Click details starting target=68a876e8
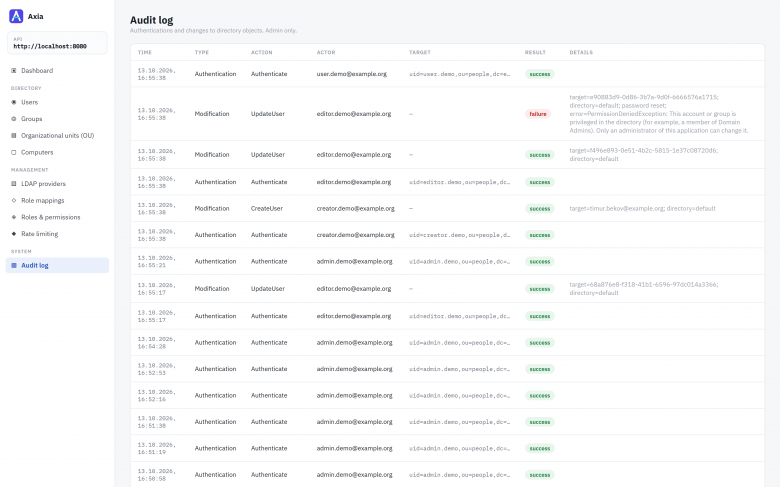Screen dimensions: 780x487 [x=644, y=289]
